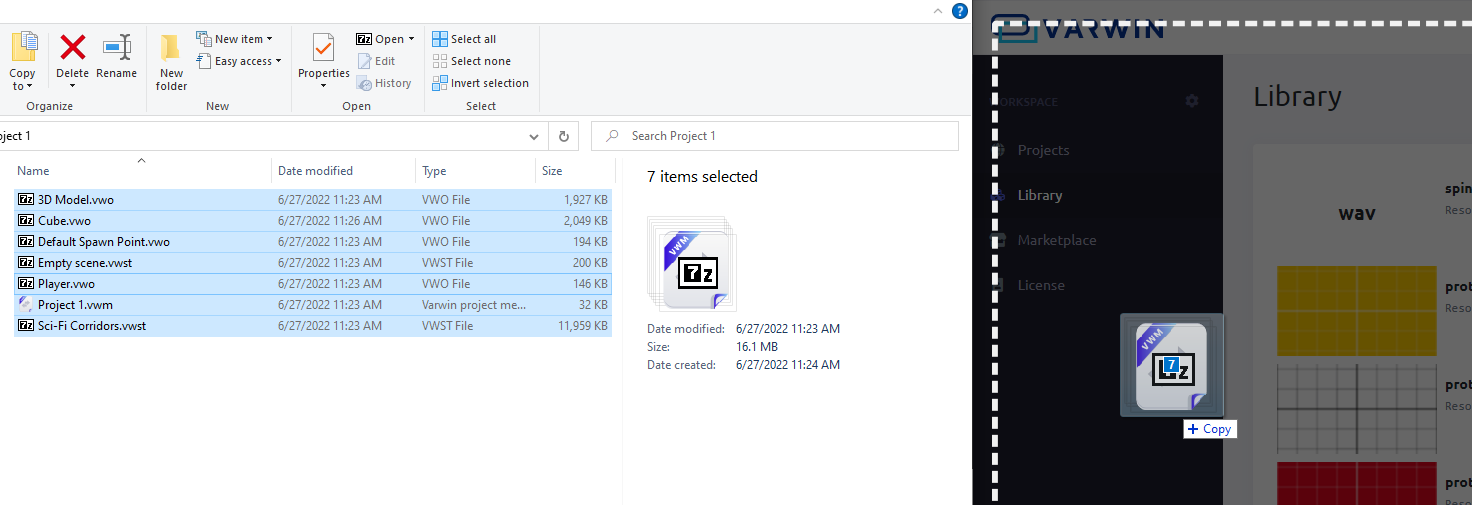Click the Varwin project type cell
Screen dimensions: 1472x505
(474, 305)
